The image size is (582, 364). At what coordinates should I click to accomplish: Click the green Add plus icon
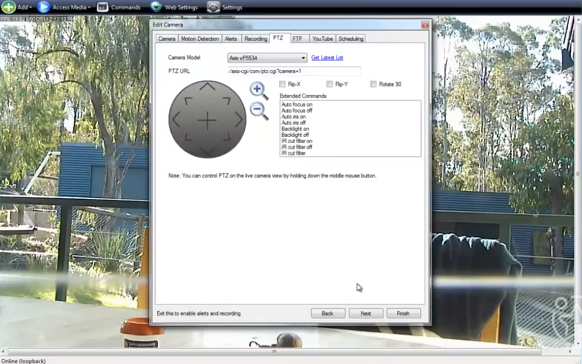tap(8, 7)
